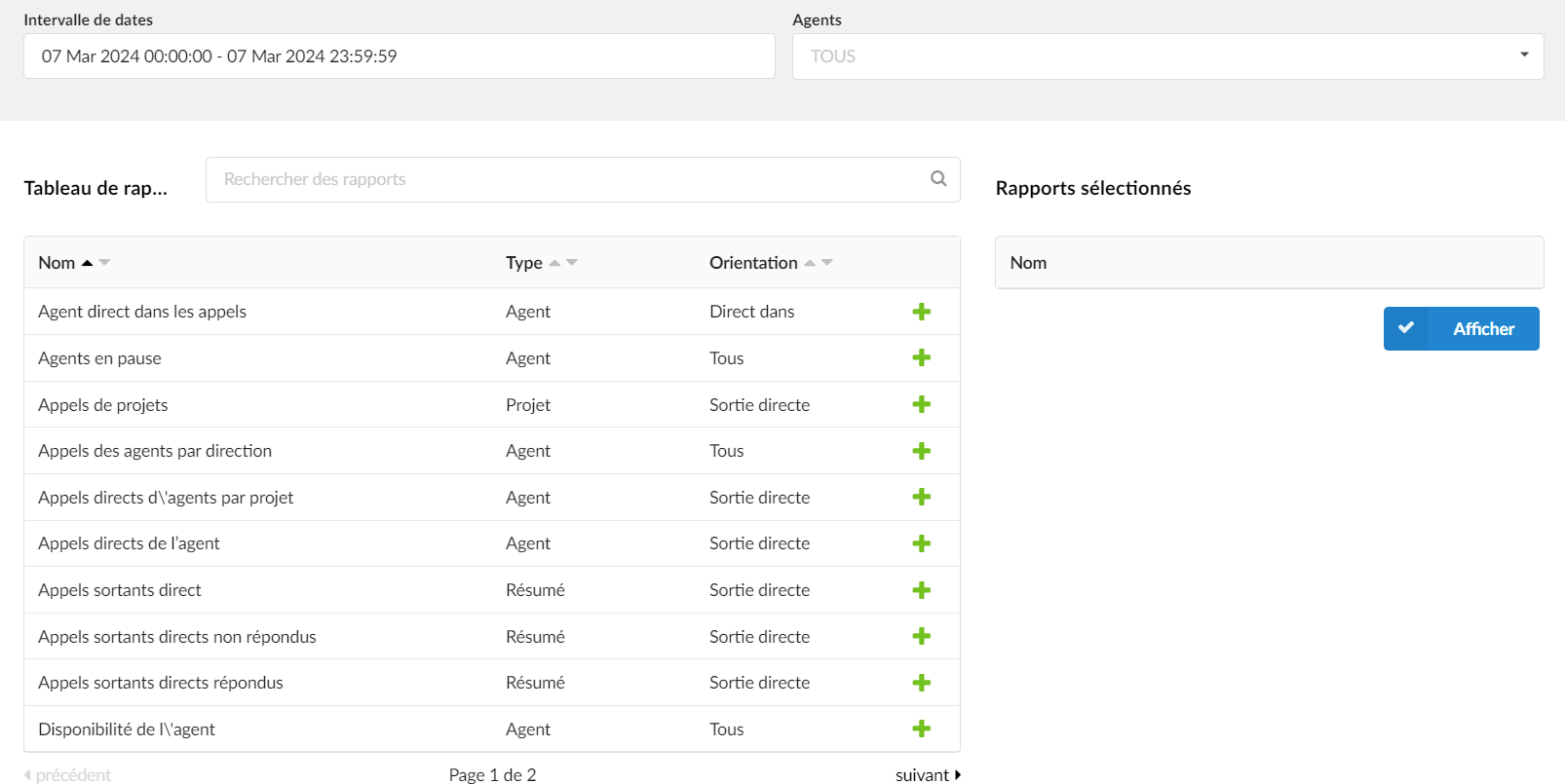Select the Agent direct dans les appels row name

point(142,312)
